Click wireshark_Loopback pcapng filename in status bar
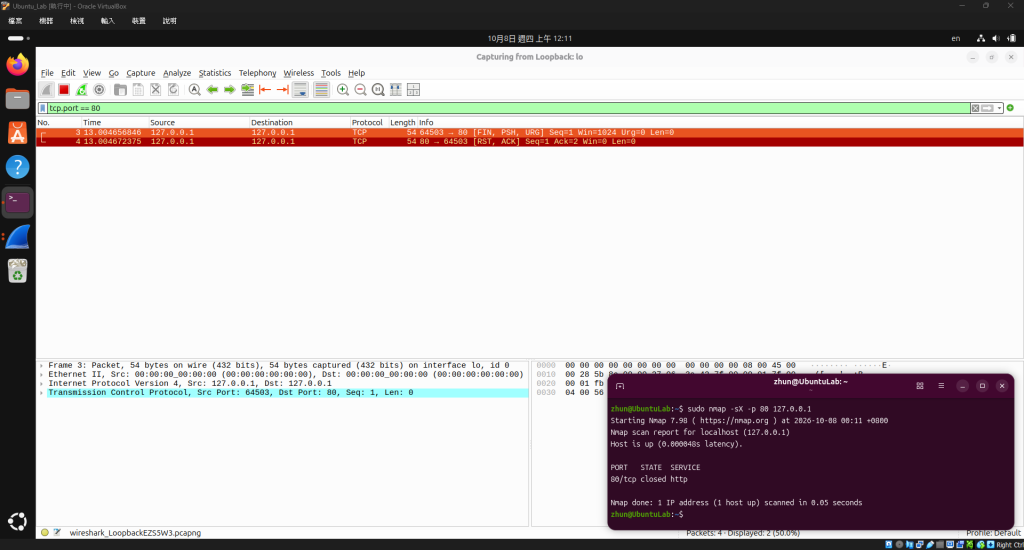This screenshot has width=1024, height=550. (x=135, y=533)
